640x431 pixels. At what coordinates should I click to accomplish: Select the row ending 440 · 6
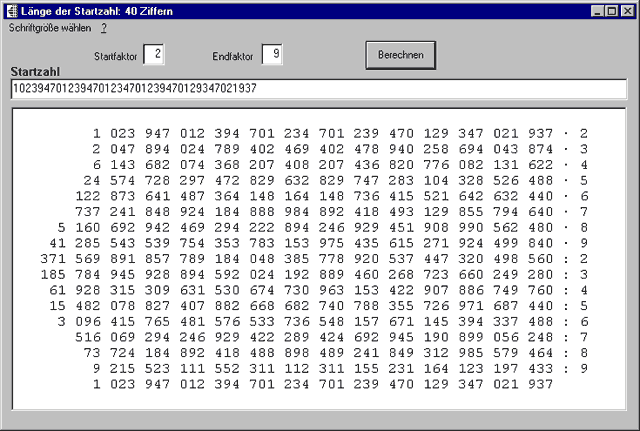pos(331,196)
